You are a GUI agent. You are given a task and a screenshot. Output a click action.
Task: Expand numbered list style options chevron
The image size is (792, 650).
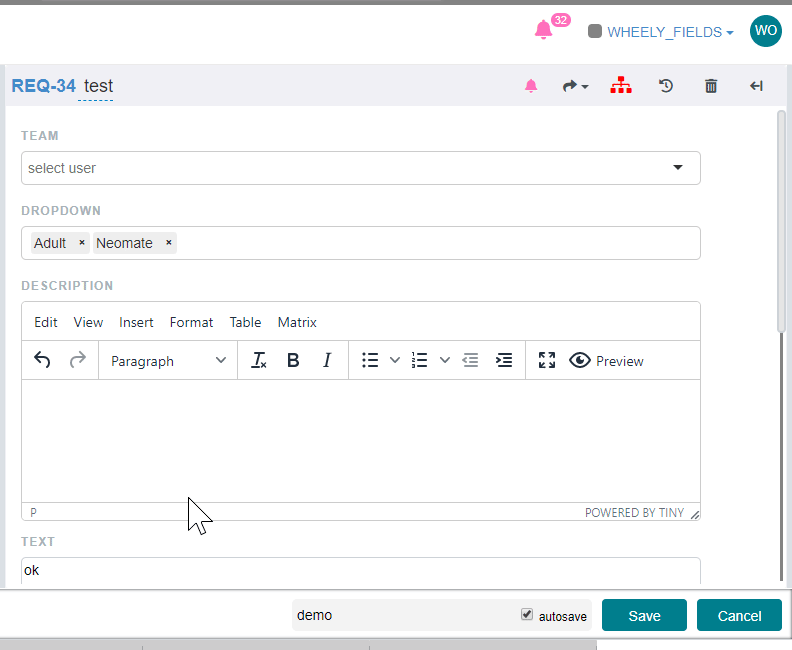pyautogui.click(x=444, y=360)
